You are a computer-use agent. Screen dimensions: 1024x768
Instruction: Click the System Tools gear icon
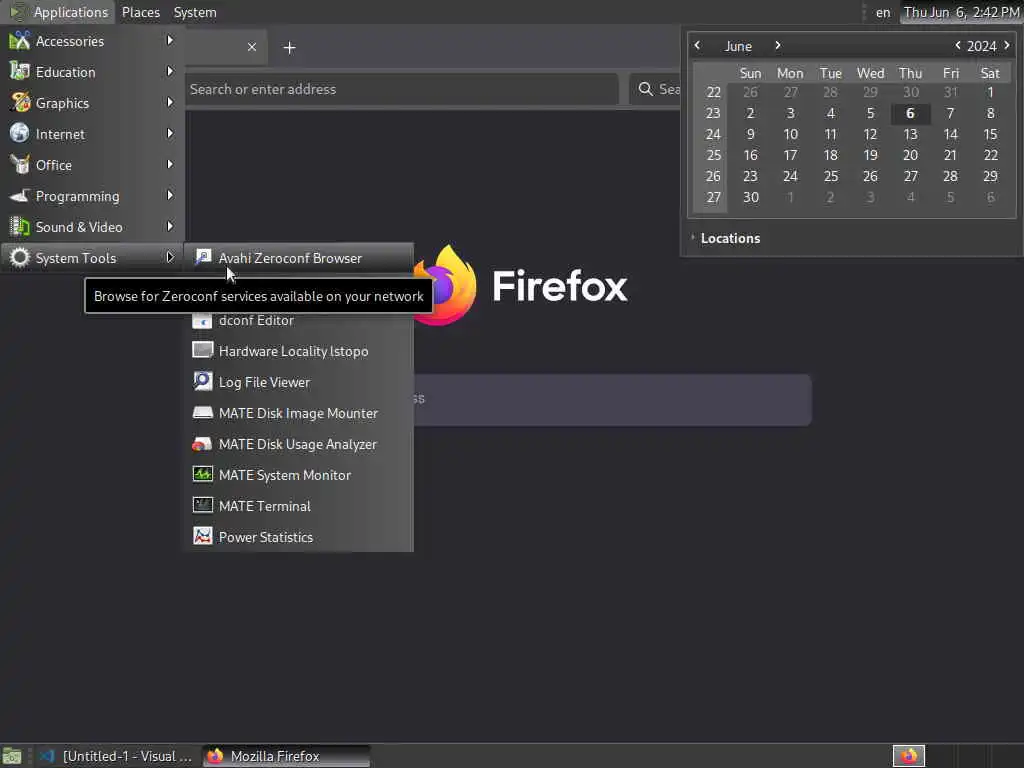pos(20,257)
